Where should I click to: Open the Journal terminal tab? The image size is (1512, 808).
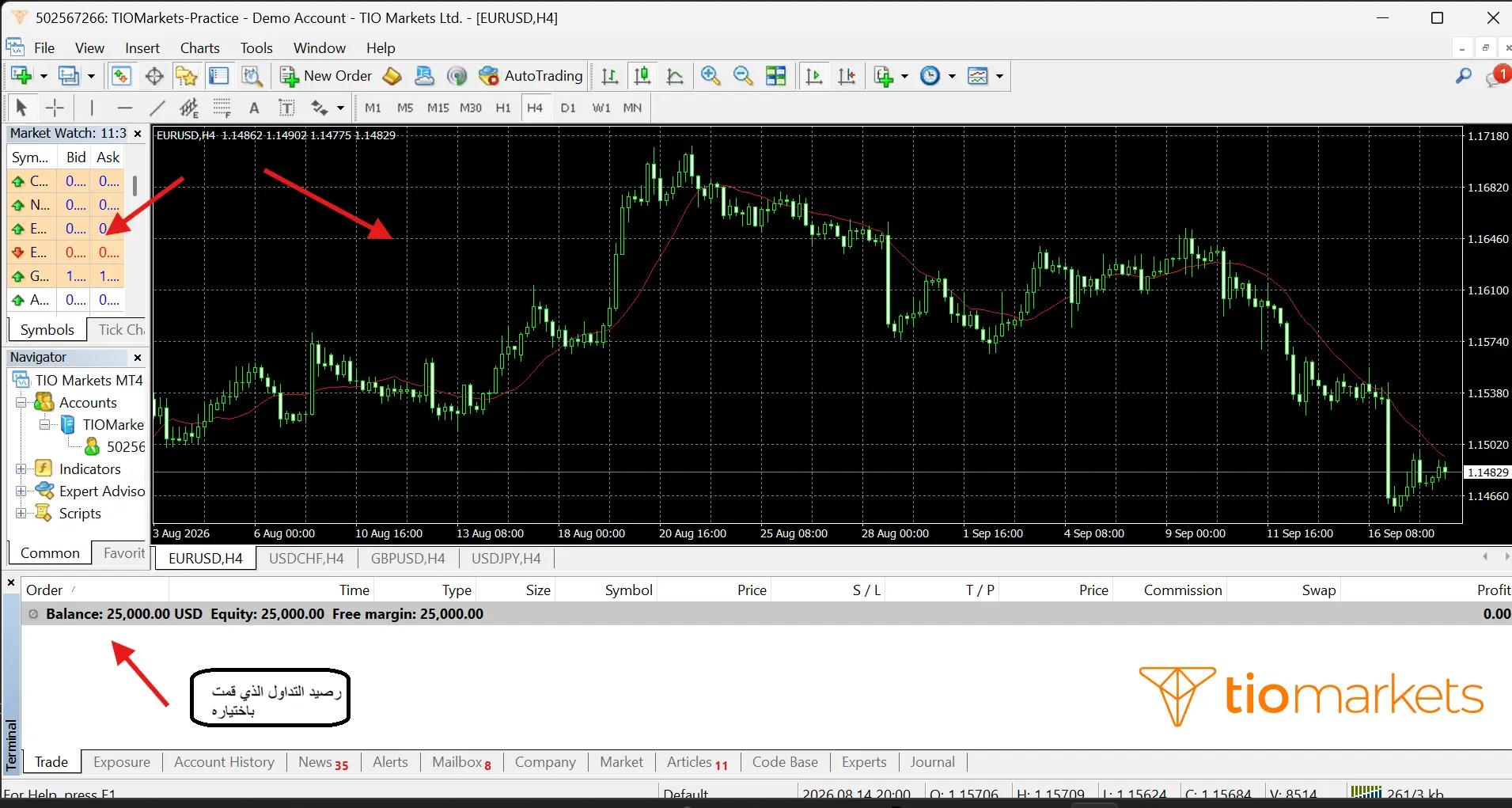coord(932,762)
